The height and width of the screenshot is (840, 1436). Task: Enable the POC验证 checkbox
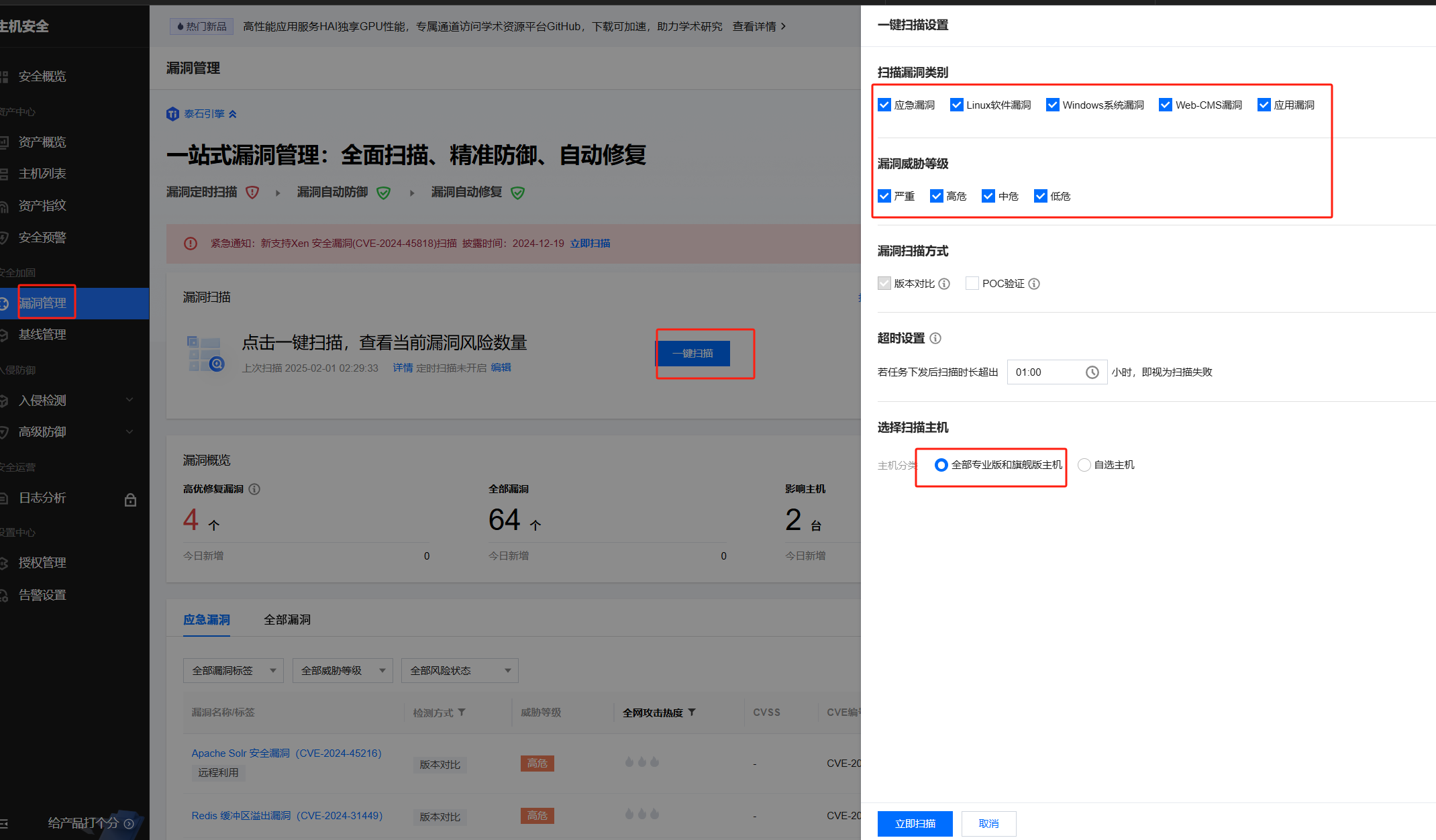pos(972,283)
